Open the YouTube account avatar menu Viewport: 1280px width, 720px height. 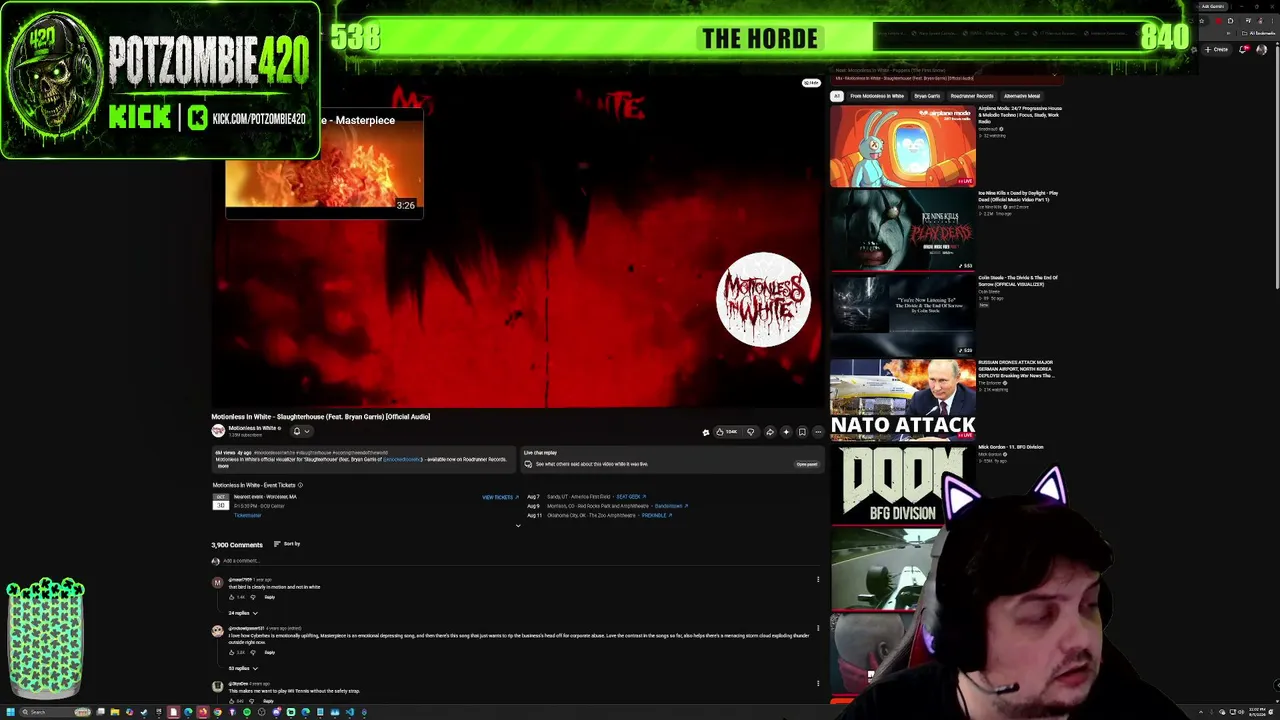coord(1262,49)
